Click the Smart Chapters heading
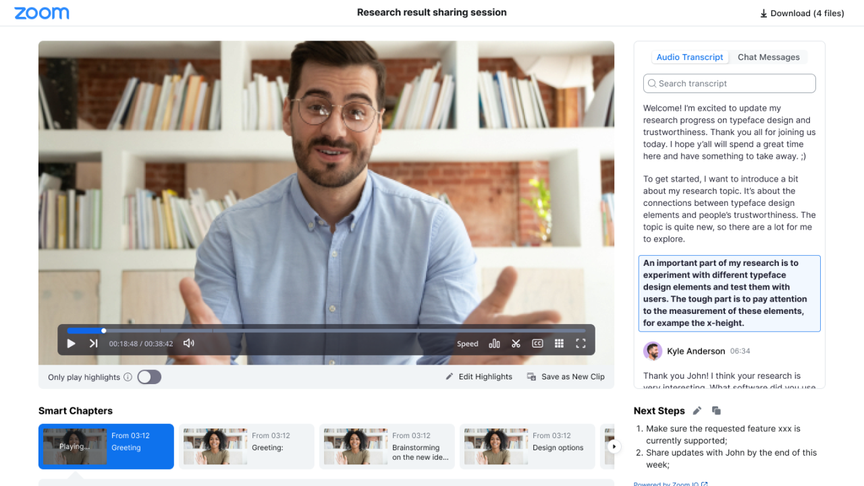Viewport: 864px width, 486px height. click(75, 411)
